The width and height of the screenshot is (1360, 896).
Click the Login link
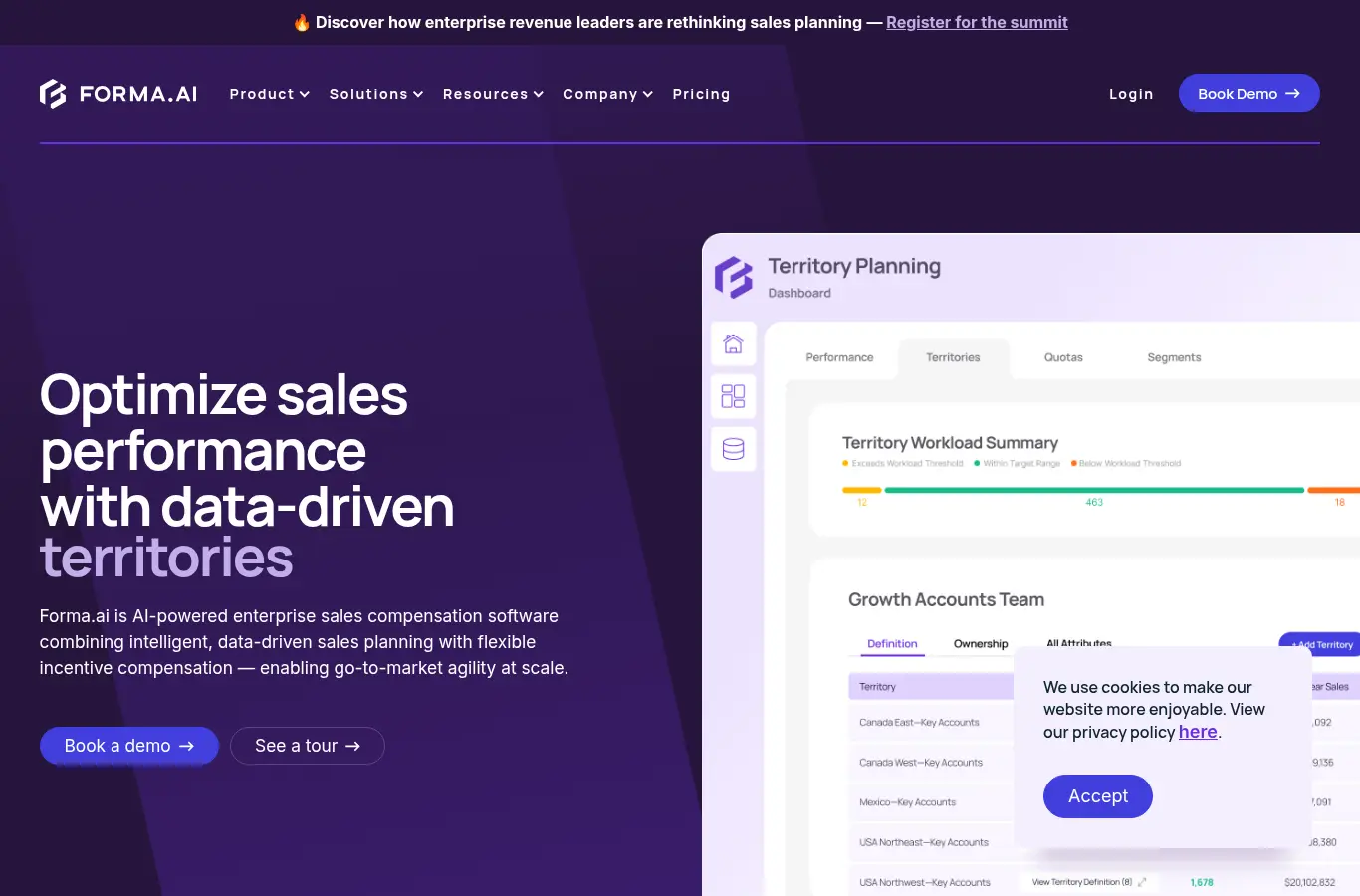[x=1131, y=94]
